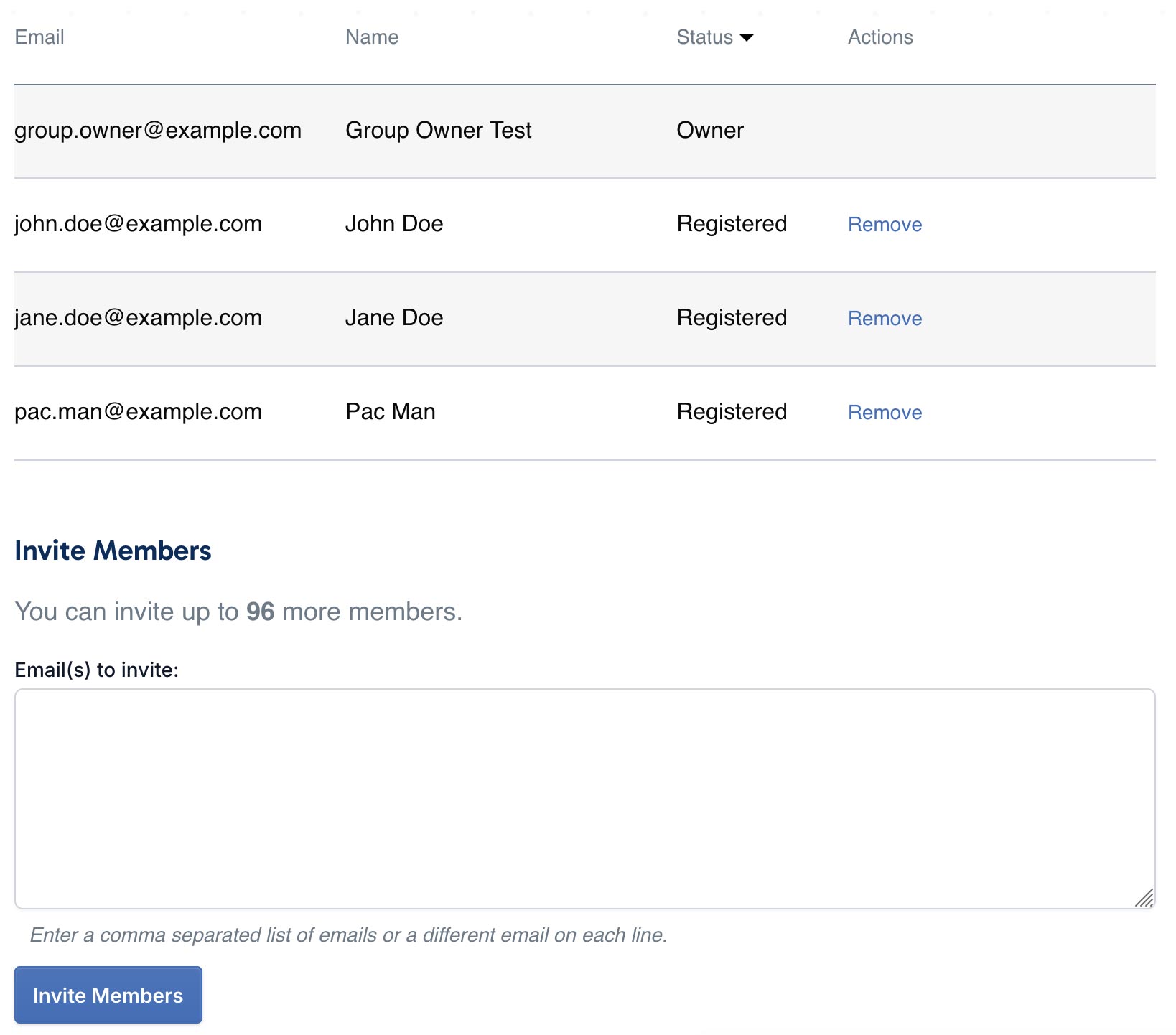Sort by the Status column header
This screenshot has width=1176, height=1035.
click(x=704, y=37)
